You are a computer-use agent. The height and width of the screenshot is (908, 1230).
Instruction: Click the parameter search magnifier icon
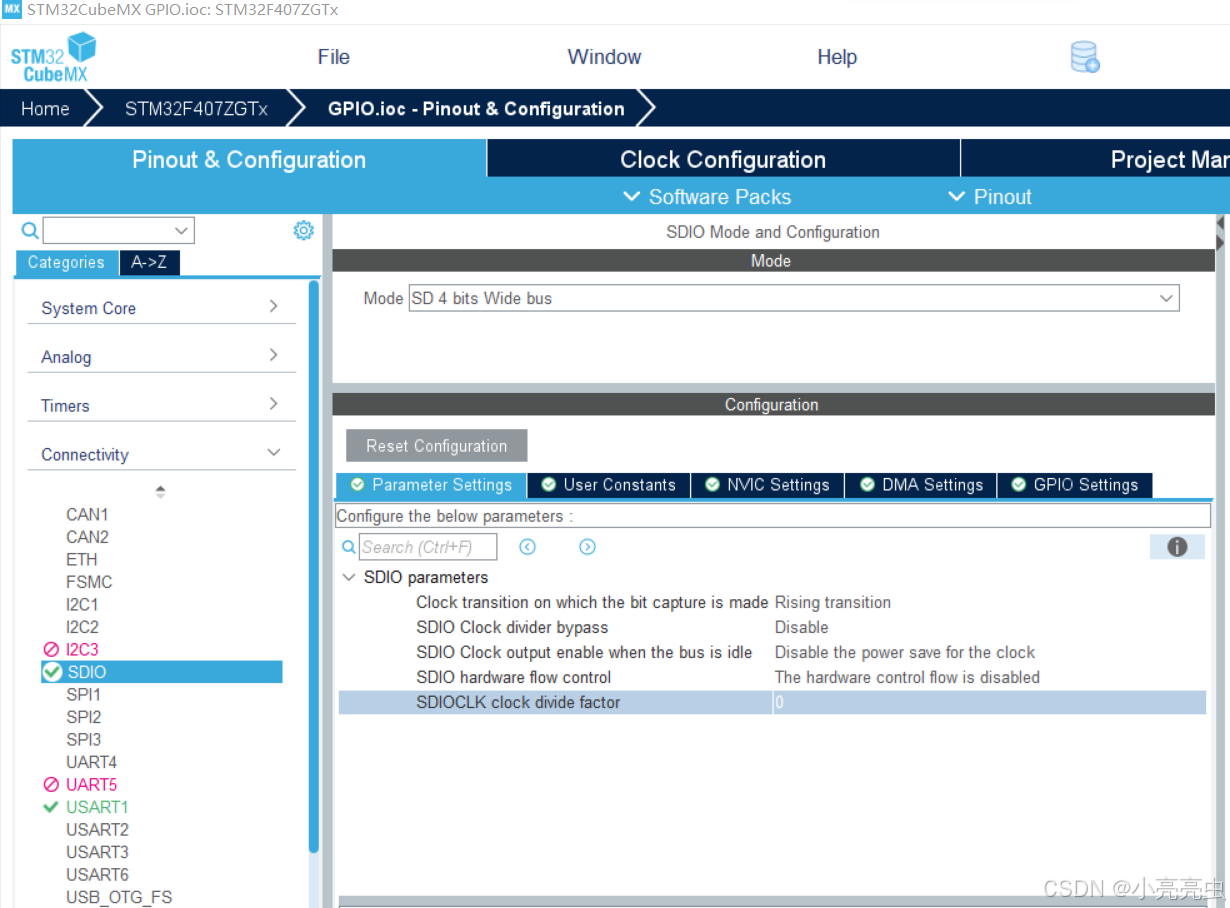348,547
